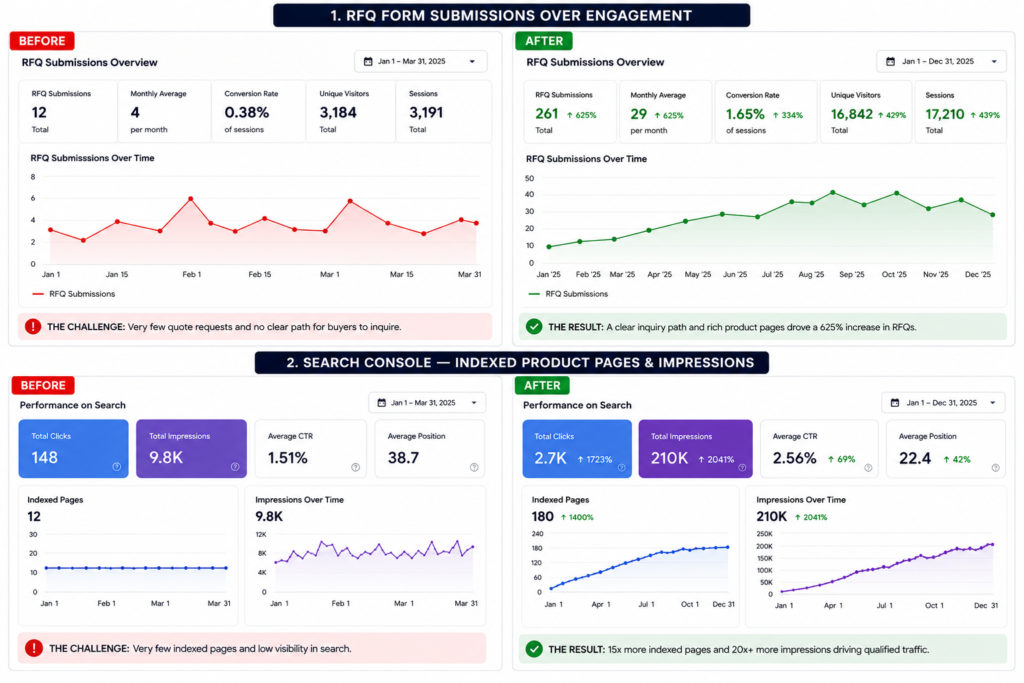Click 'RFQ Submisssions Over Time' title in Before panel
1024x683 pixels.
coord(92,158)
